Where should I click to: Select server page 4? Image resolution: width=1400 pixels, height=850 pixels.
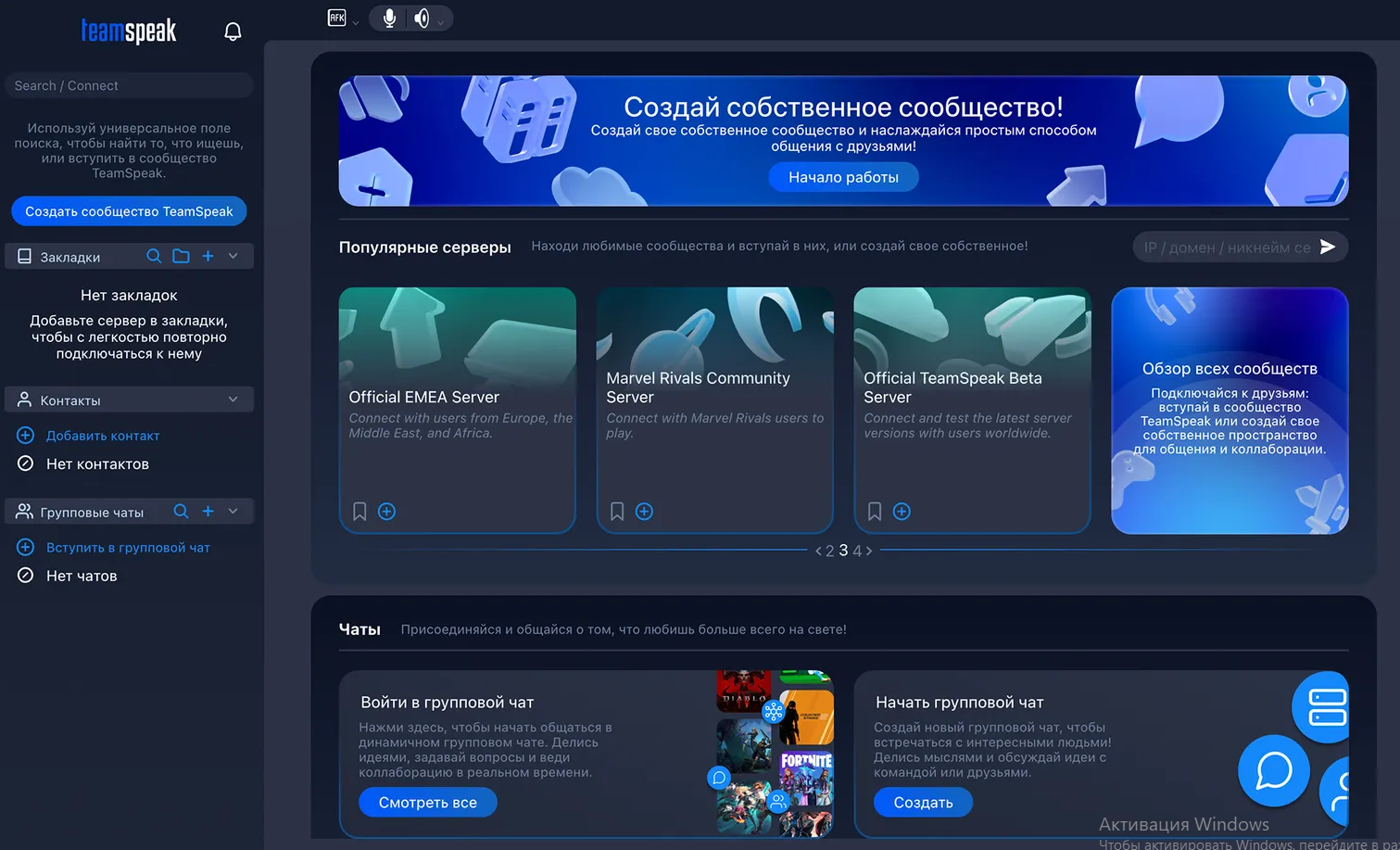pyautogui.click(x=857, y=551)
